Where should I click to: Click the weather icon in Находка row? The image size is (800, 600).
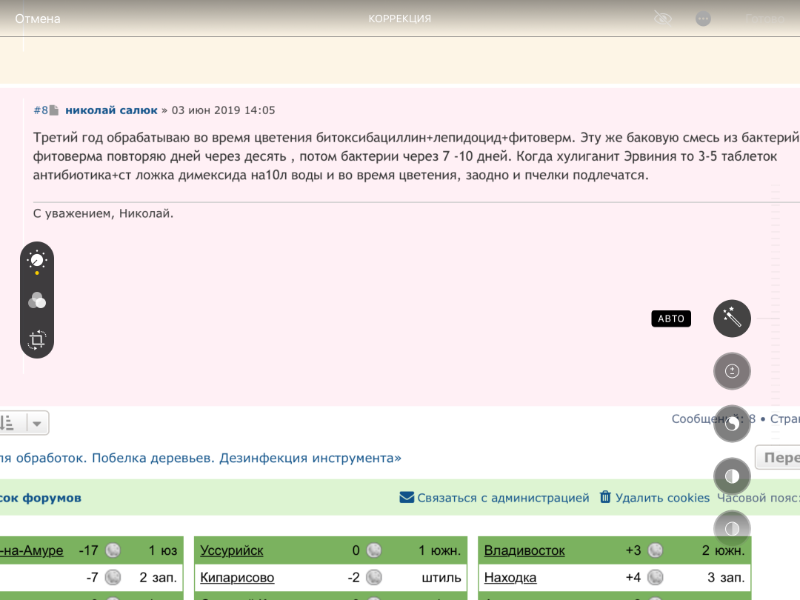tap(655, 577)
